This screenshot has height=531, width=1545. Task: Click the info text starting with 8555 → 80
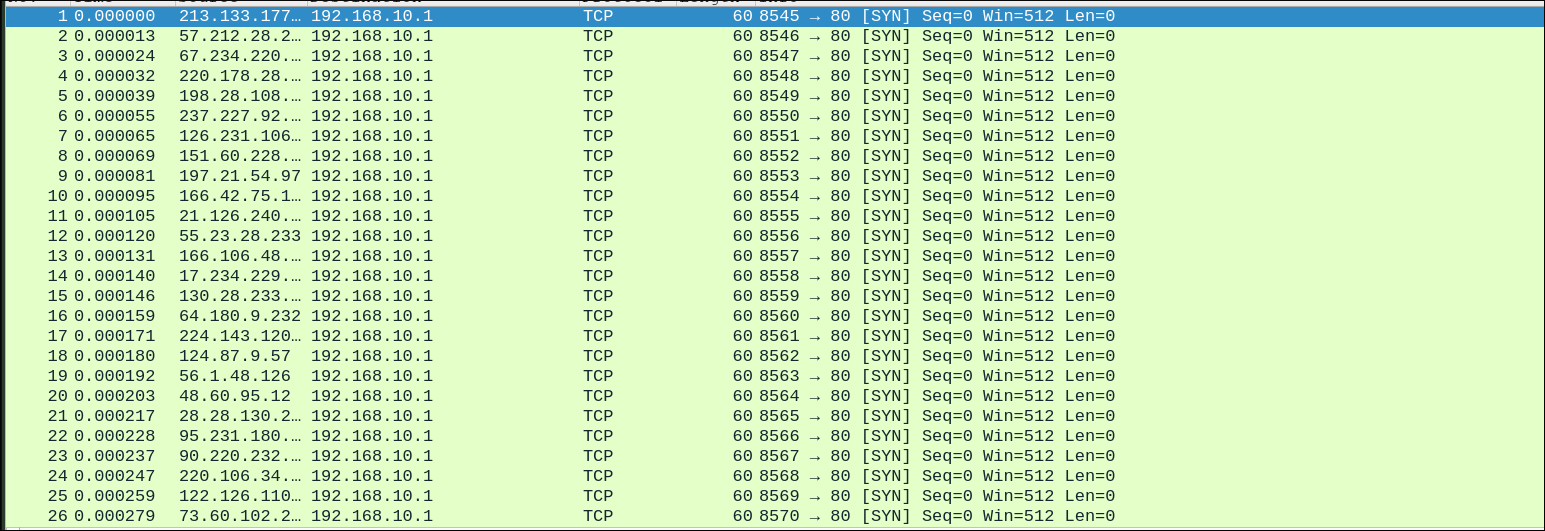937,216
